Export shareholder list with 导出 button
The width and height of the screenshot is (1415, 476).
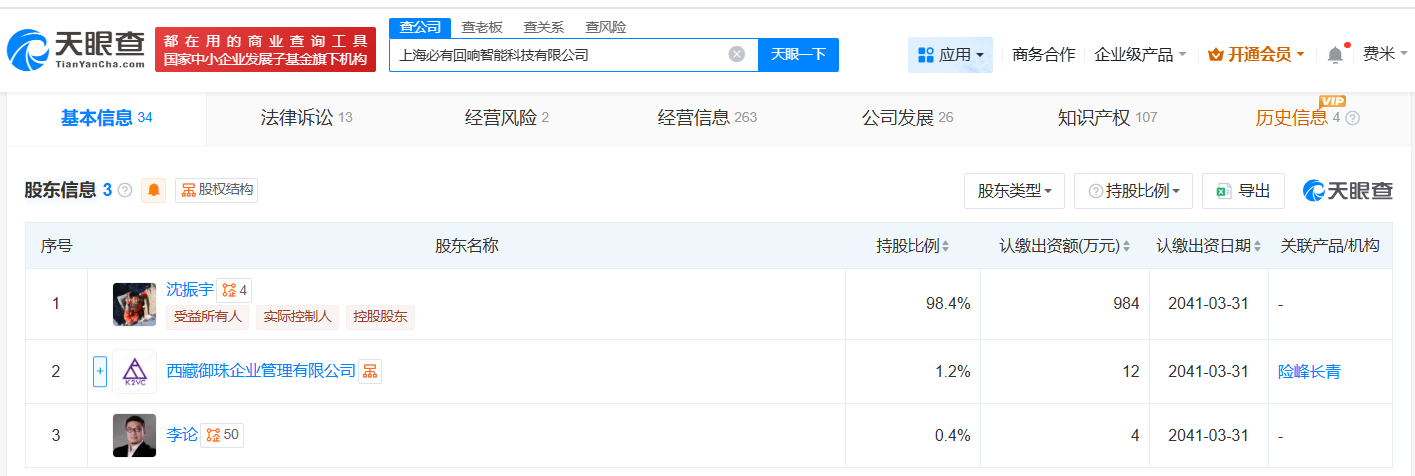click(1243, 191)
